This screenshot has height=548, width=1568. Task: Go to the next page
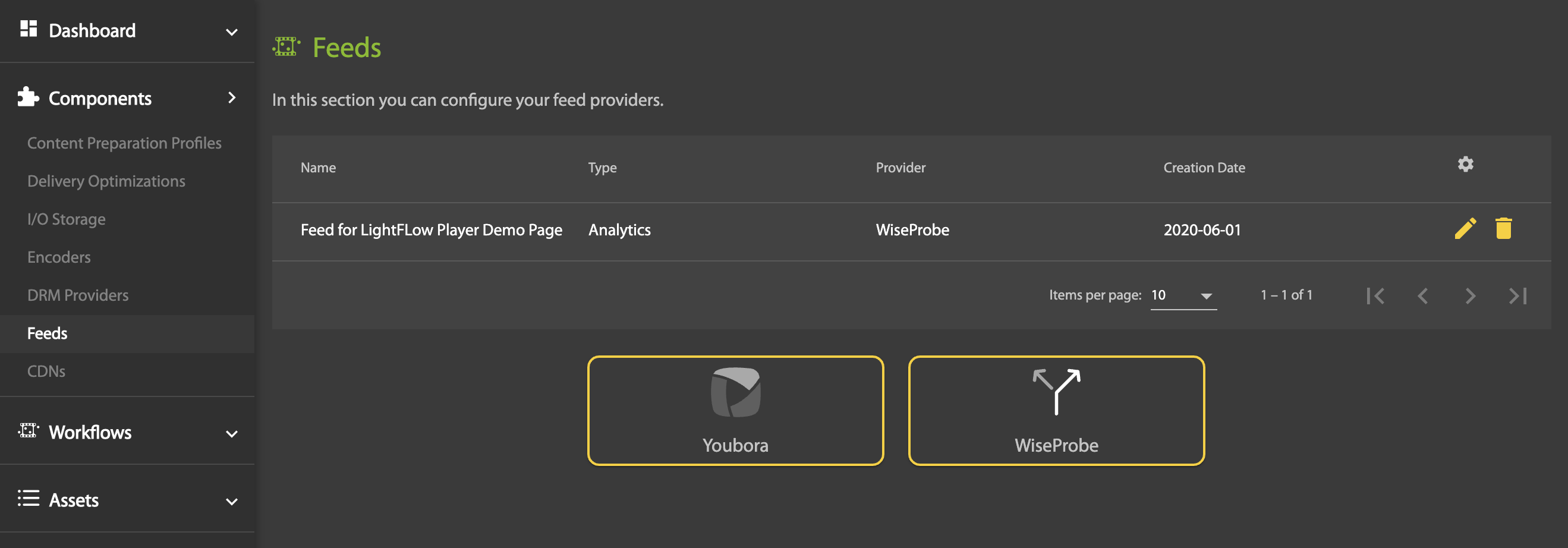click(x=1470, y=296)
